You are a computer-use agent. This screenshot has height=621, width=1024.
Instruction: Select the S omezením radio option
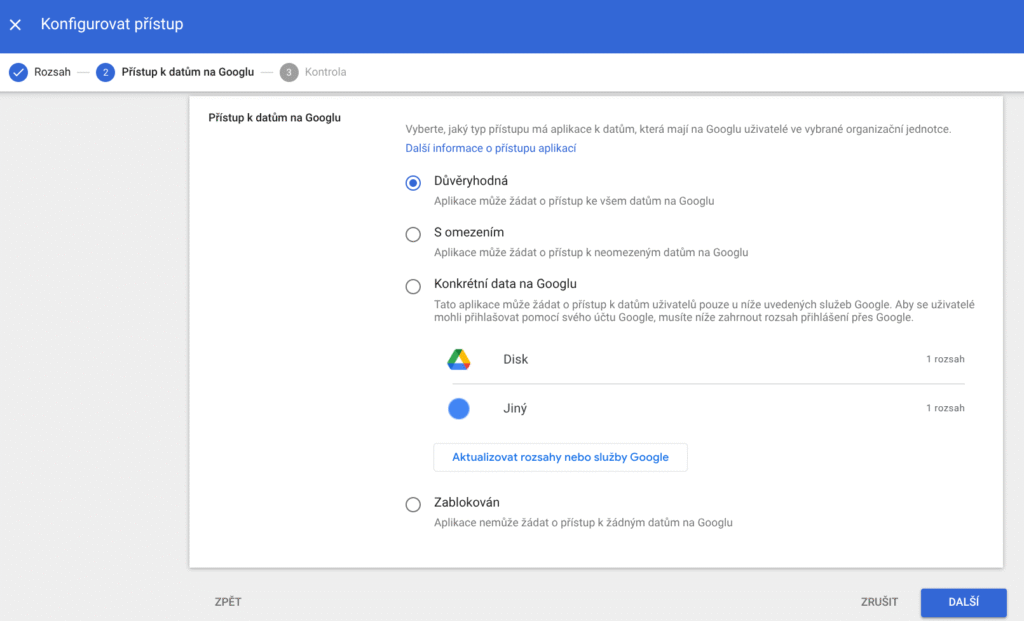click(x=413, y=234)
